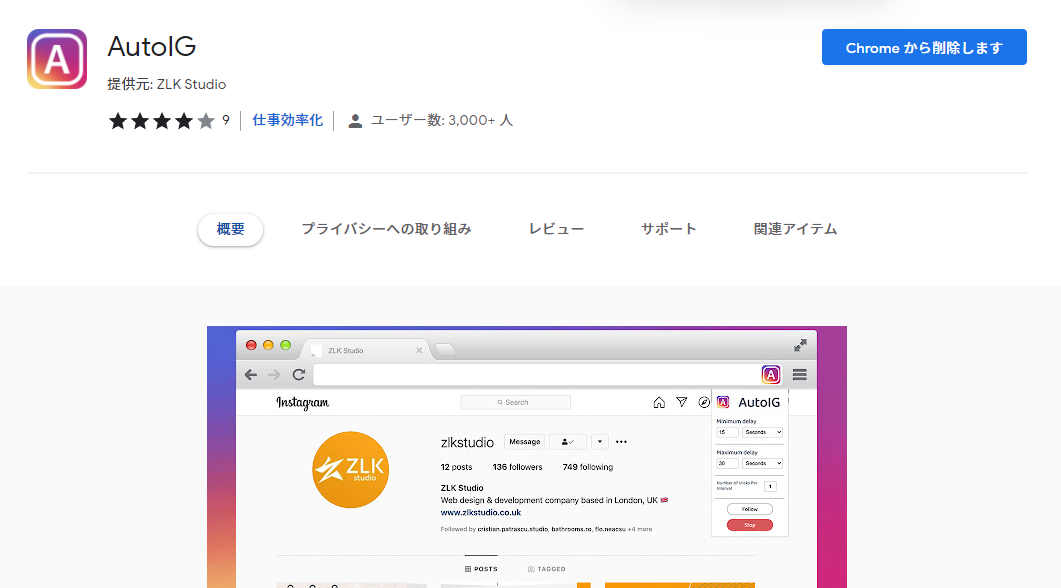
Task: Click the AutoIG extension logo icon
Action: [57, 59]
